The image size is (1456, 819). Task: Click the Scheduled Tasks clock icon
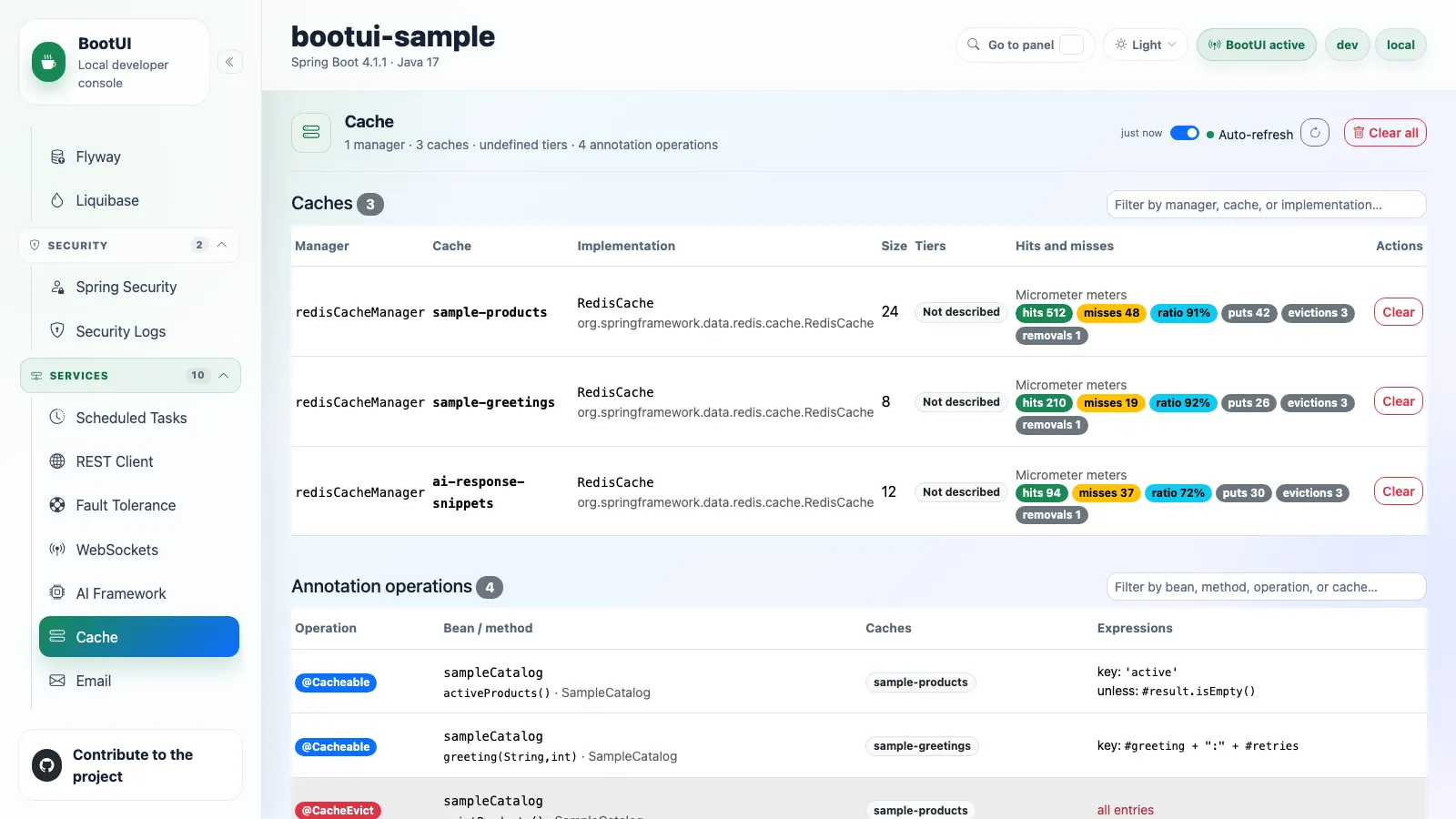[x=57, y=417]
